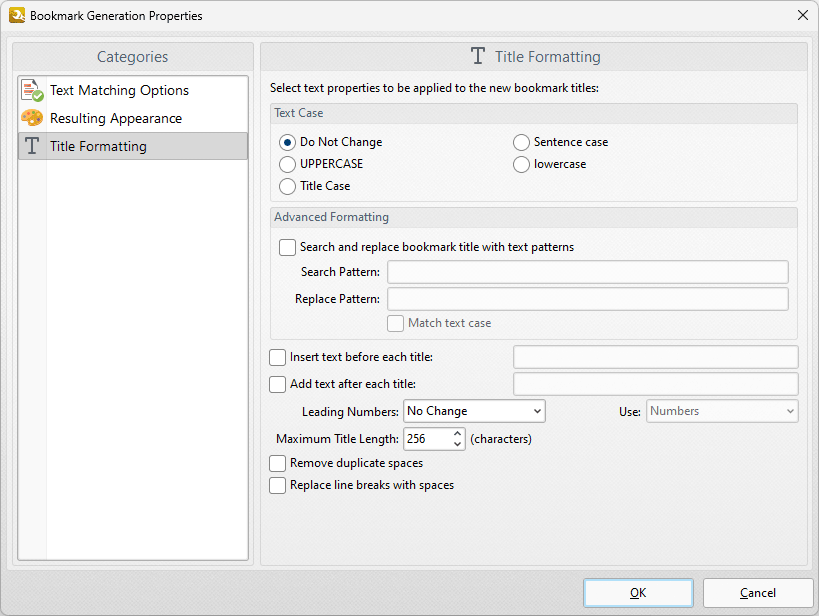Screen dimensions: 819x616
Task: Click the Search Pattern text field
Action: click(588, 272)
